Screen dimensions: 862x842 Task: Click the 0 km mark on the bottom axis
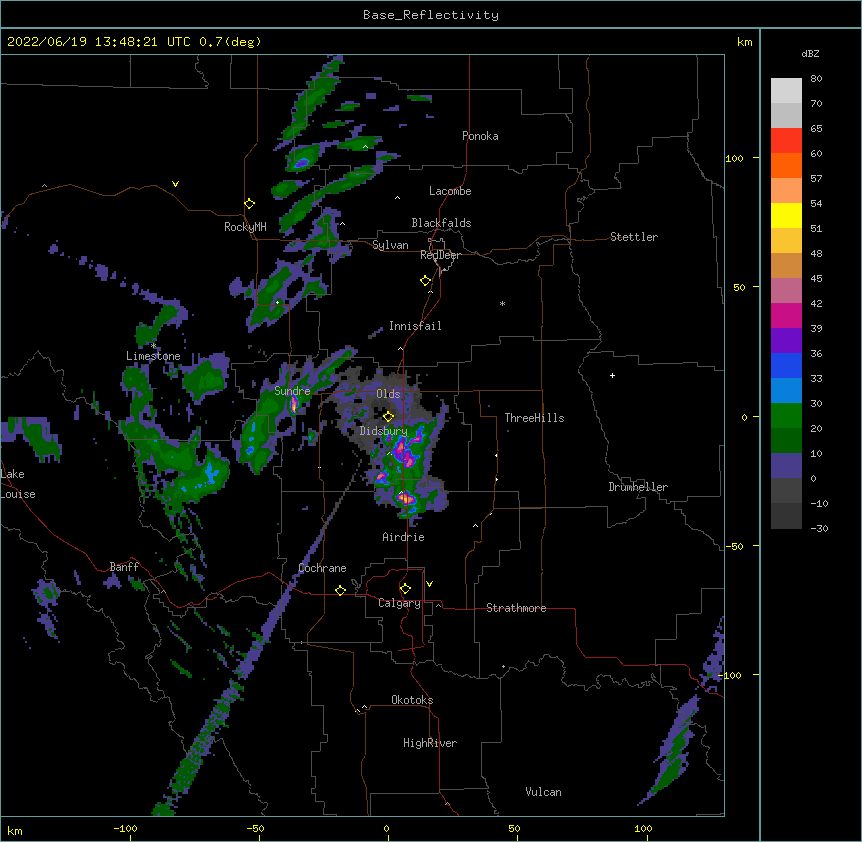pos(386,829)
